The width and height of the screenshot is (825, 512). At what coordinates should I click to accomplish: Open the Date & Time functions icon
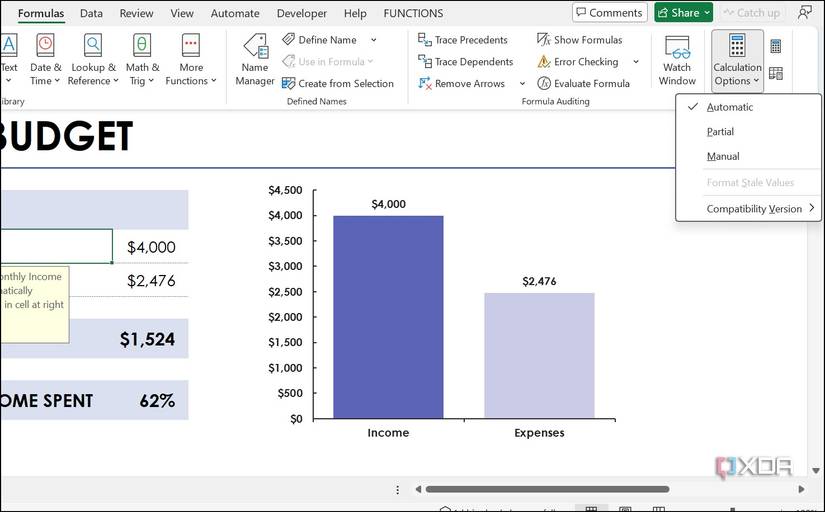click(45, 45)
